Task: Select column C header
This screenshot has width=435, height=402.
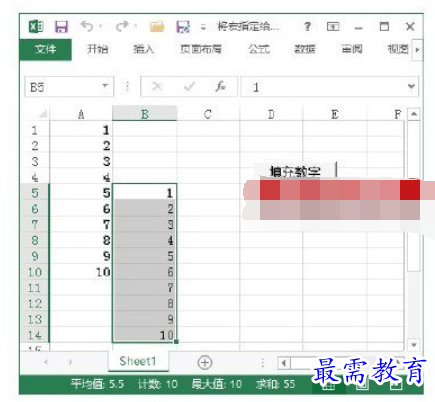Action: click(208, 114)
